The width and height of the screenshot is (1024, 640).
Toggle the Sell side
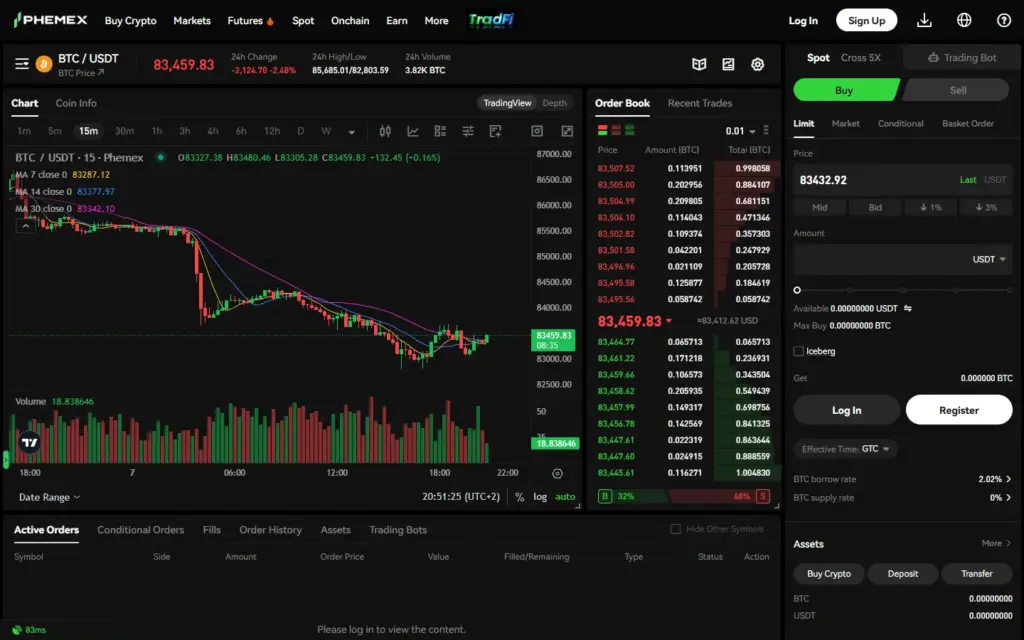pyautogui.click(x=957, y=90)
